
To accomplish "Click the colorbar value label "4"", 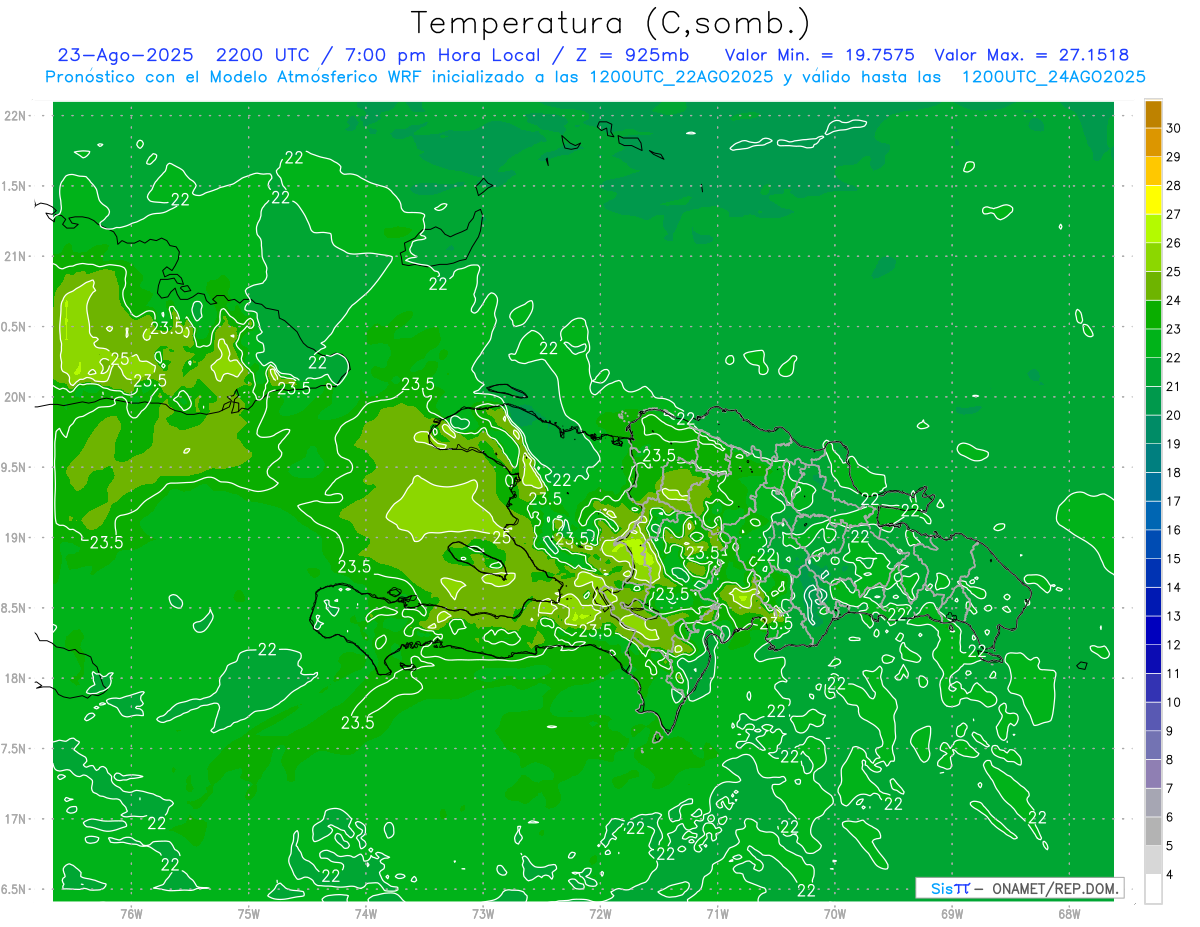I will click(x=1171, y=875).
